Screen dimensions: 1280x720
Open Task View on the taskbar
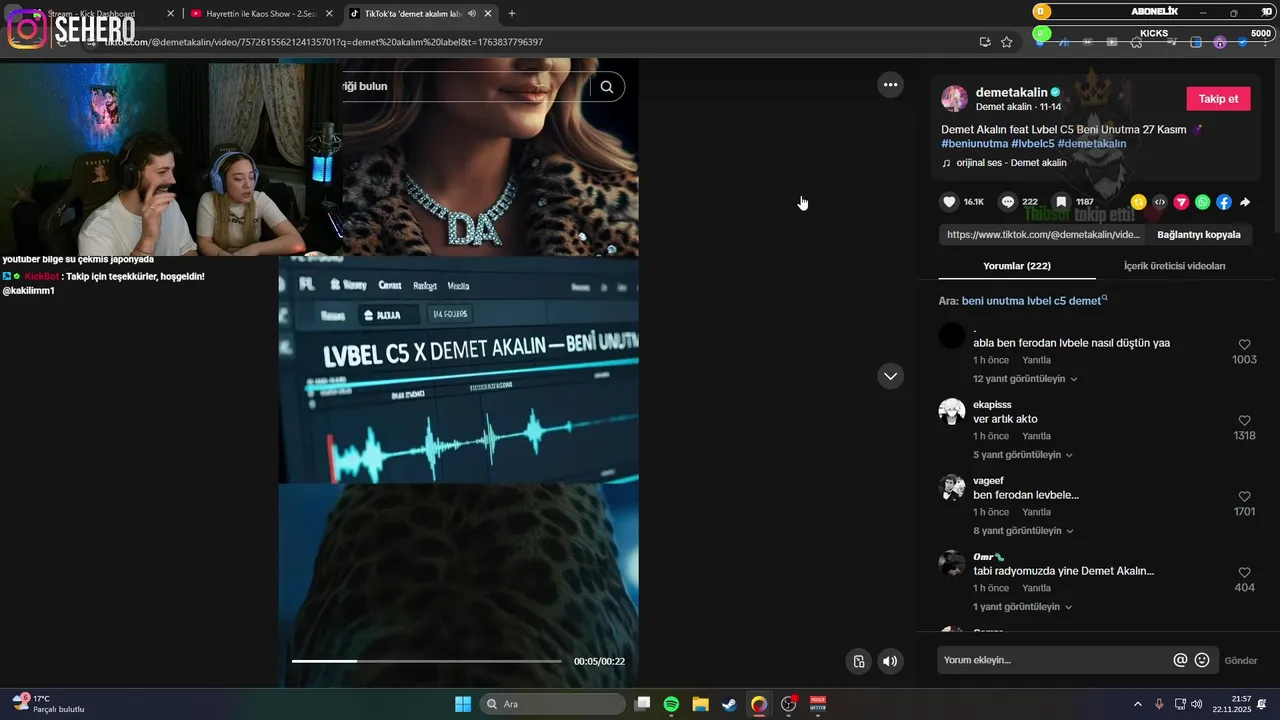(643, 704)
